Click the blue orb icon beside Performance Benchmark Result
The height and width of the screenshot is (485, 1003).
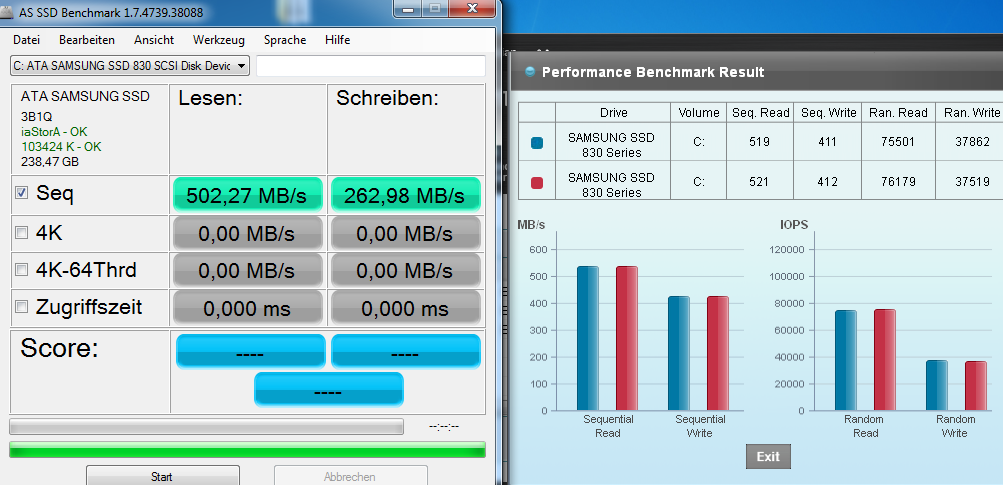tap(530, 71)
